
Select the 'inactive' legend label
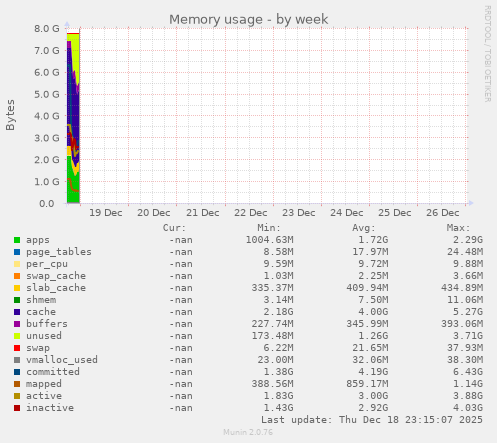(x=50, y=408)
